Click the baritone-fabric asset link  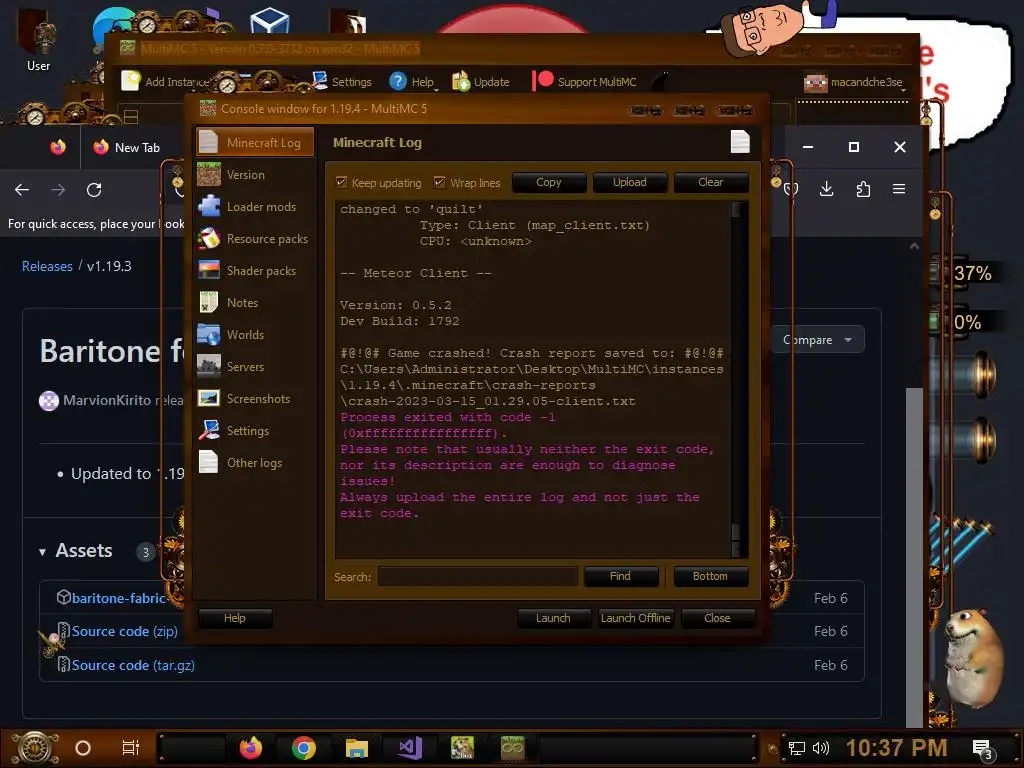[118, 598]
